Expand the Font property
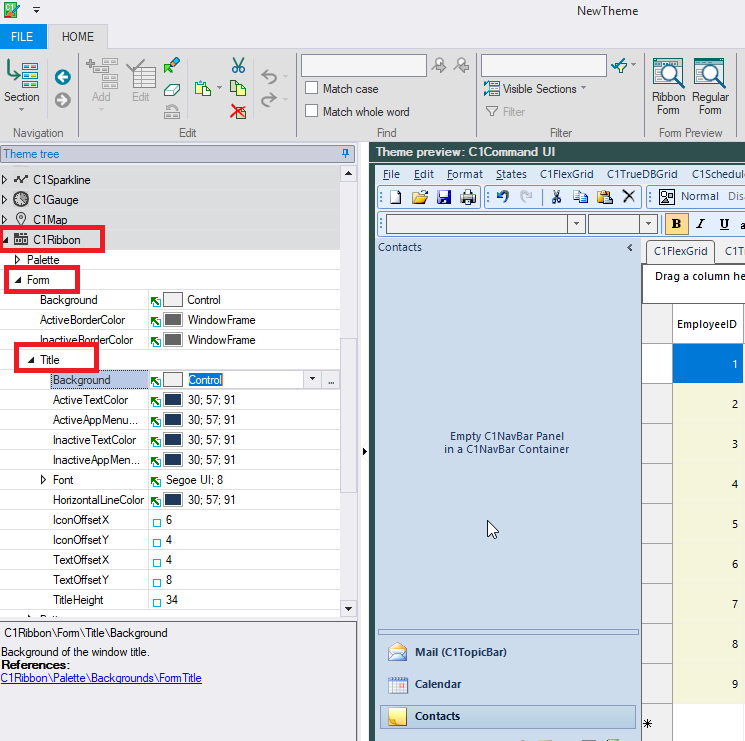This screenshot has height=741, width=745. (x=43, y=480)
